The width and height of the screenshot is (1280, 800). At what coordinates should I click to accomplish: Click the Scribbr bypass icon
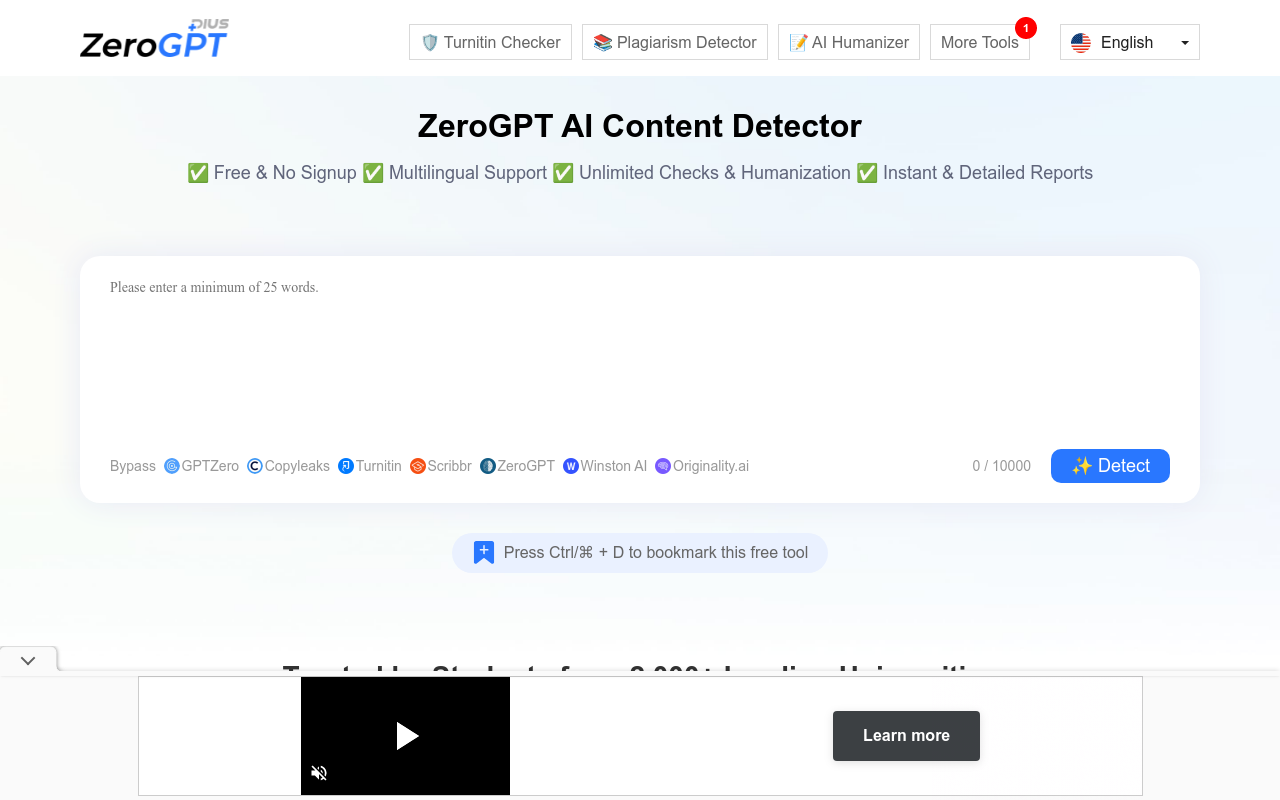(418, 466)
